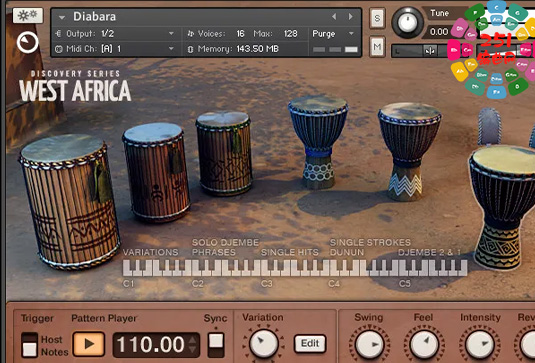Decrease tempo with the down stepper arrow
The width and height of the screenshot is (535, 363).
click(193, 350)
